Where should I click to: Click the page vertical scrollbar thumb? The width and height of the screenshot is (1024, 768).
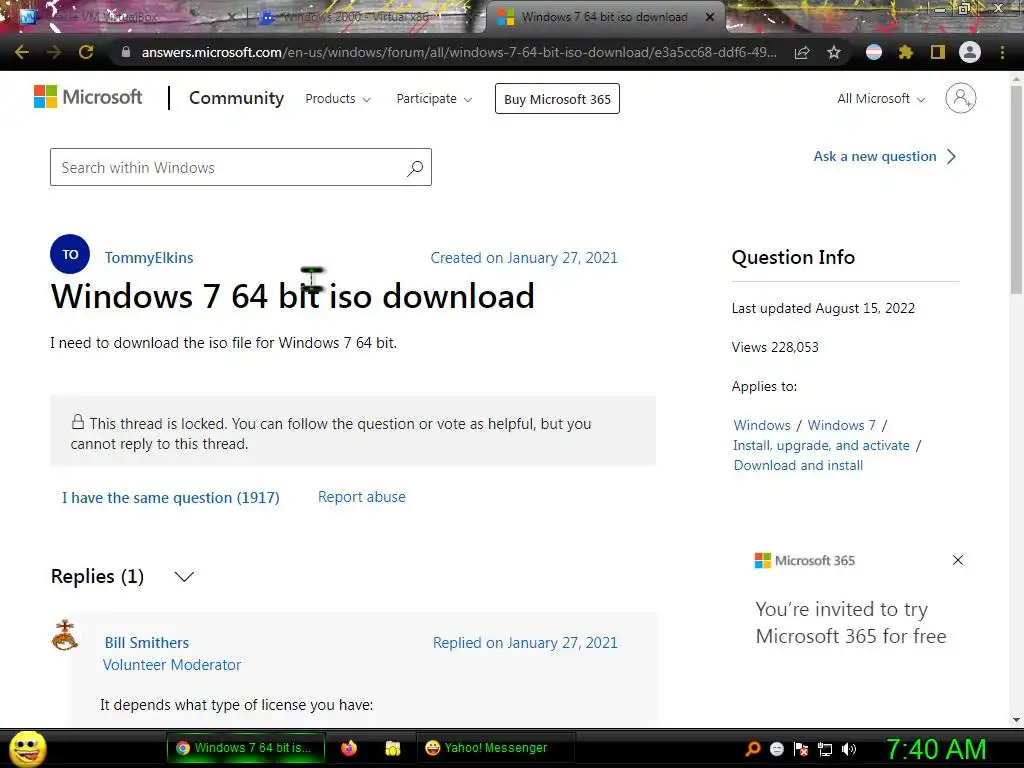pos(1016,189)
